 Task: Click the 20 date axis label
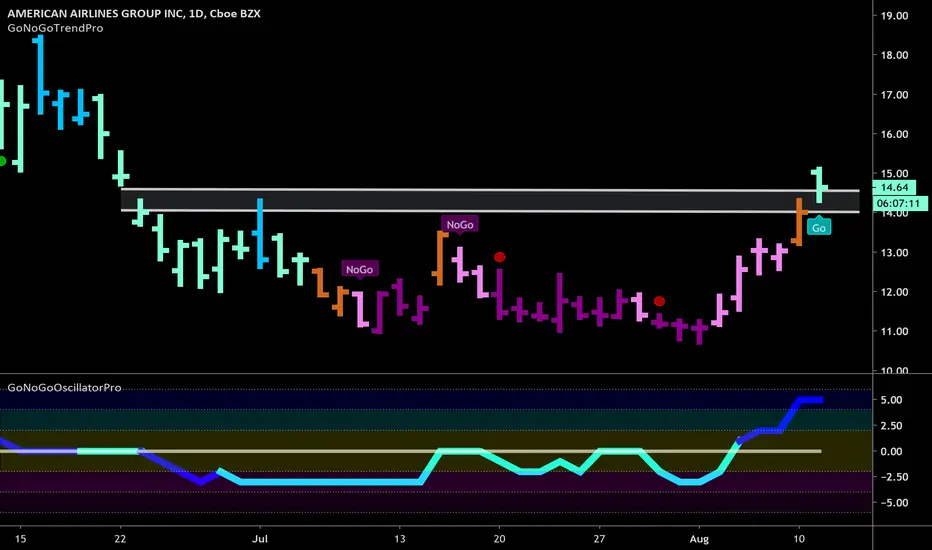499,539
